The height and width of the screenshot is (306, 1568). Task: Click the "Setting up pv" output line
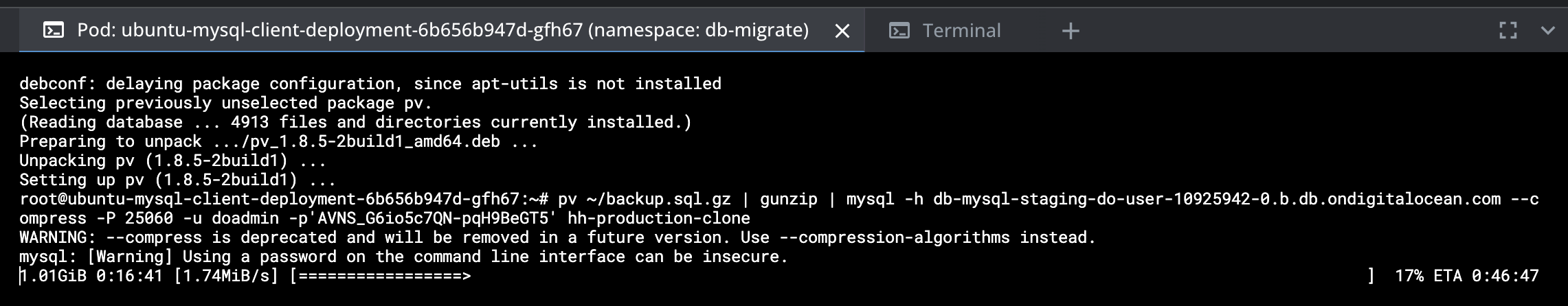click(x=177, y=180)
